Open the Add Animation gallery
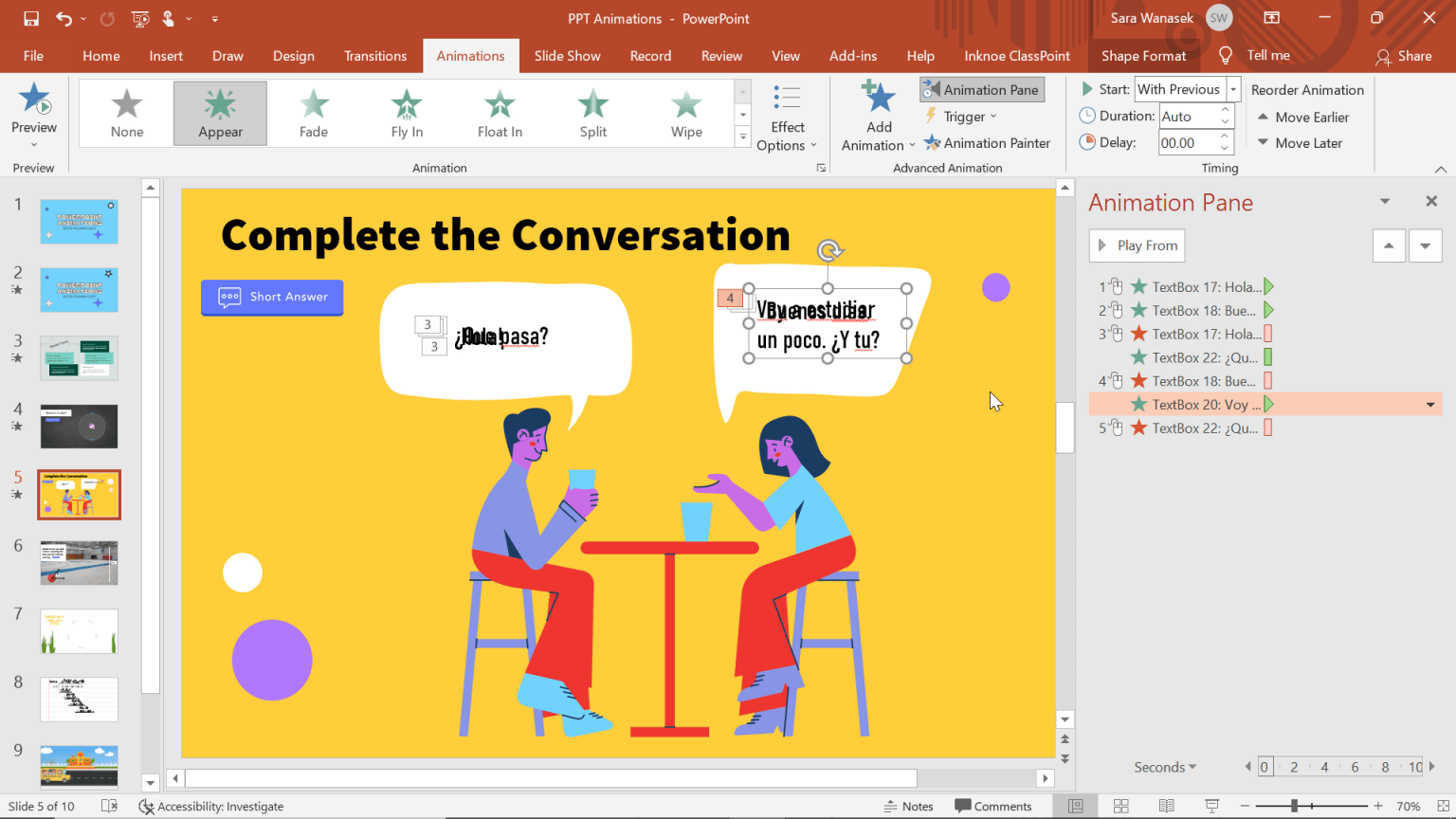Viewport: 1456px width, 819px height. pyautogui.click(x=877, y=114)
